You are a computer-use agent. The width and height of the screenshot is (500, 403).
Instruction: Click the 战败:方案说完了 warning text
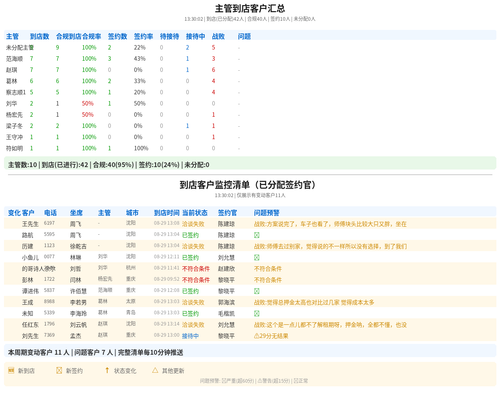[x=330, y=224]
